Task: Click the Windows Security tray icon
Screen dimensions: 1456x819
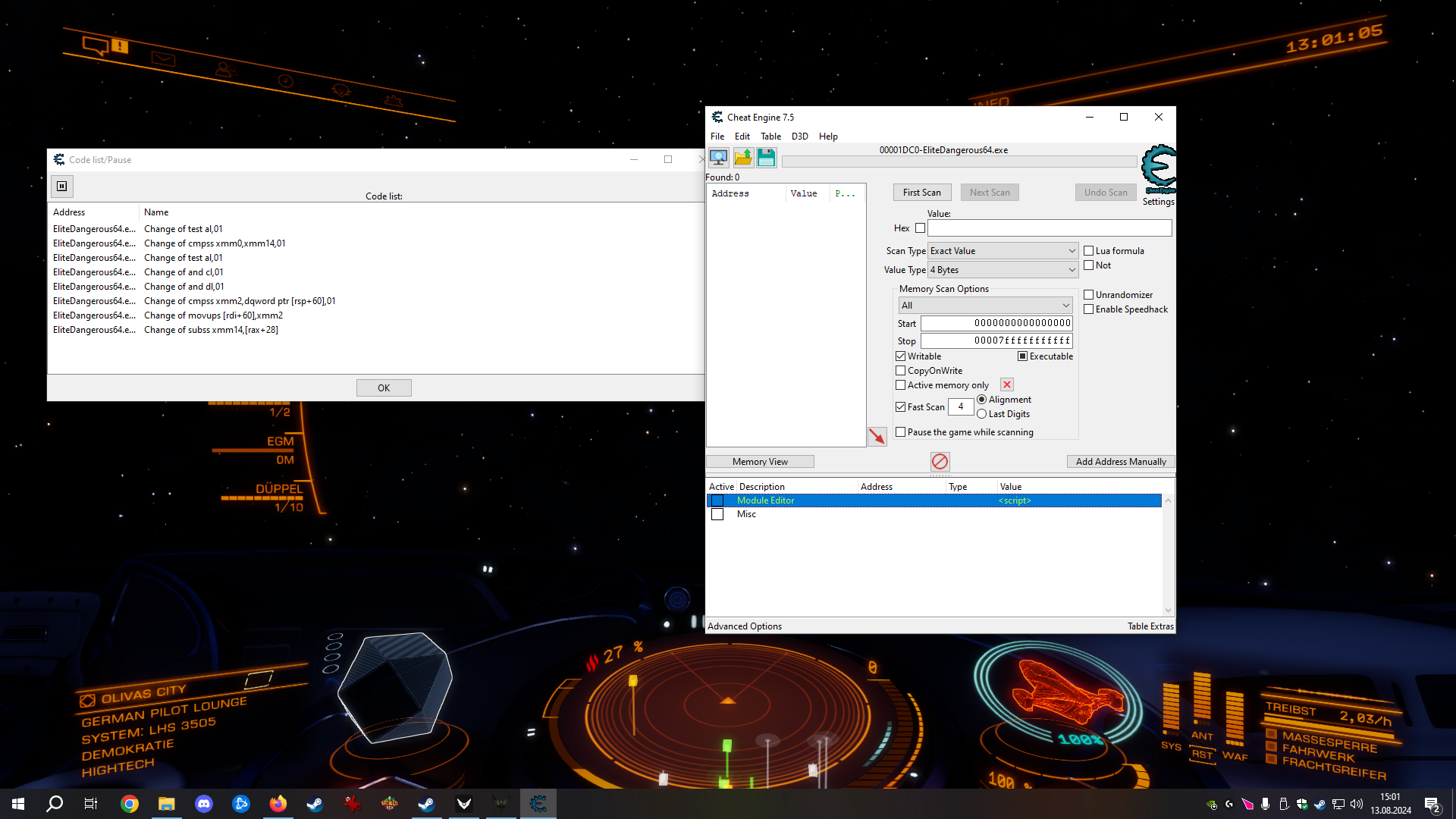Action: click(1302, 804)
